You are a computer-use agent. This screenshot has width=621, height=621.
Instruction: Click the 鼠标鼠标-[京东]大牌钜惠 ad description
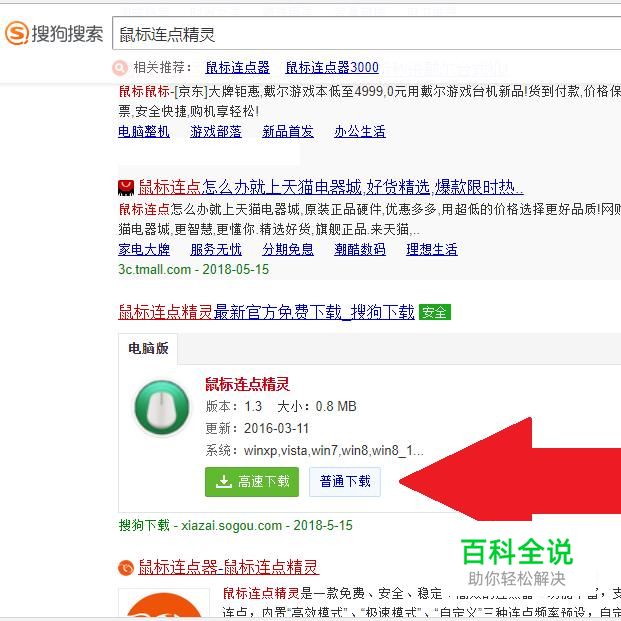pyautogui.click(x=370, y=101)
